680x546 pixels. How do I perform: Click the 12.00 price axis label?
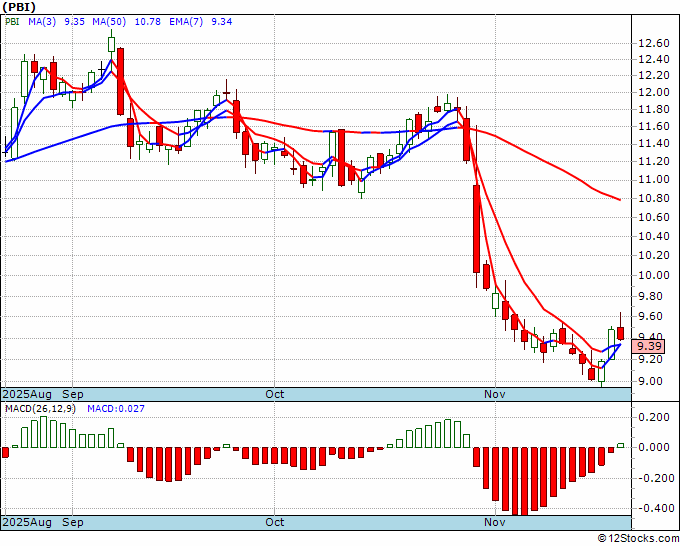[654, 92]
